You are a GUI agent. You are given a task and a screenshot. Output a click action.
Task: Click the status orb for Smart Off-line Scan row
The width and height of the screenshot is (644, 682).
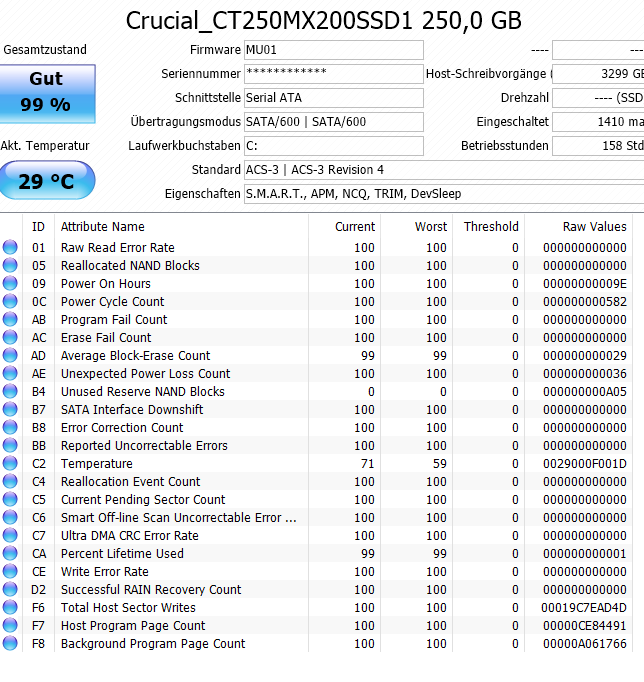[x=10, y=517]
